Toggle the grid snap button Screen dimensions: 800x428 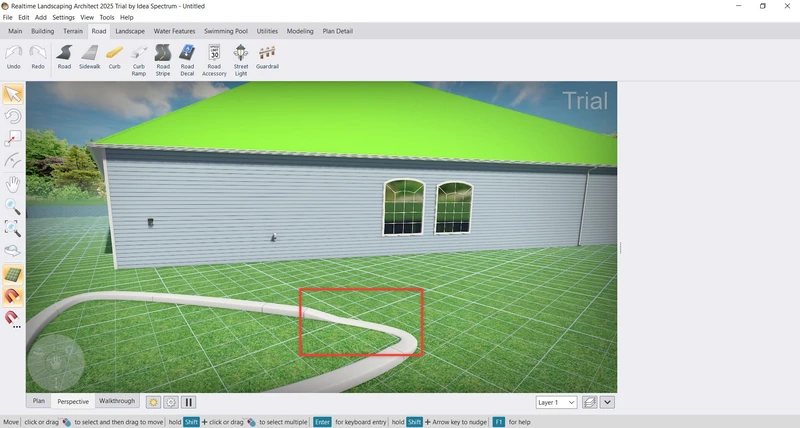(13, 275)
